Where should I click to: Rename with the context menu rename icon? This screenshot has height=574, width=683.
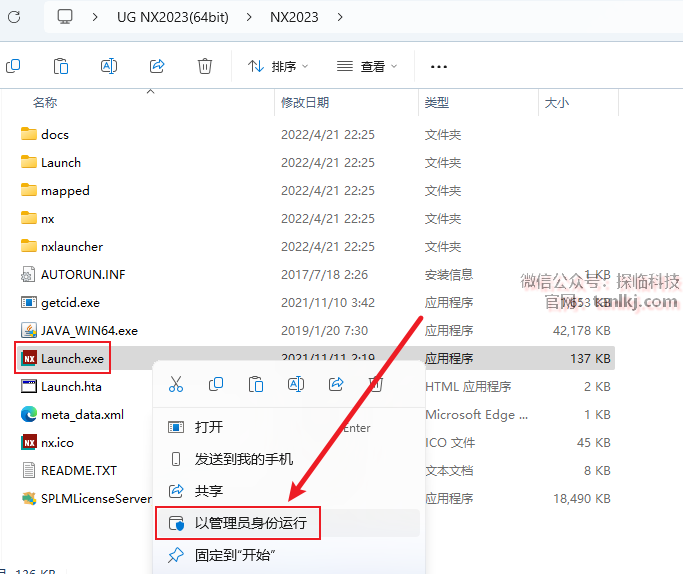click(x=296, y=384)
